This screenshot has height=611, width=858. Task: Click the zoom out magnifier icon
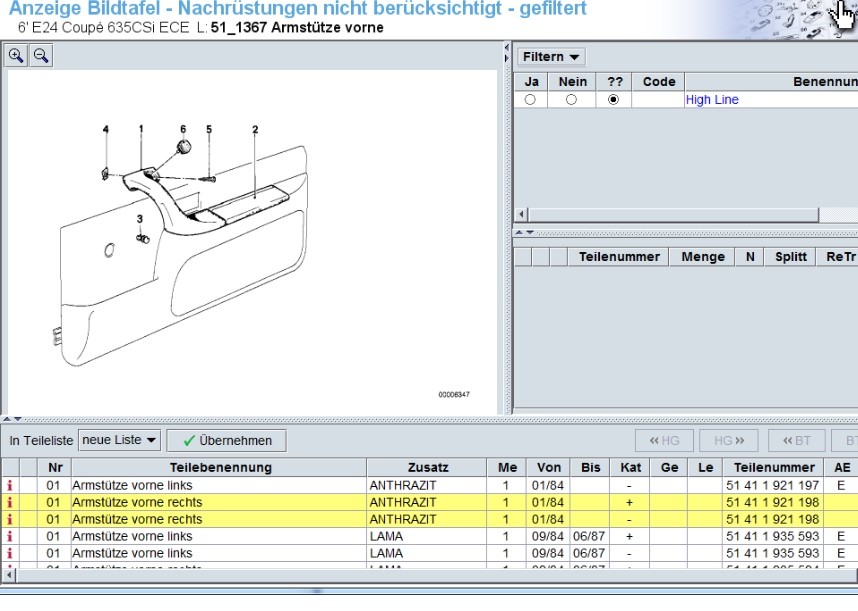(x=41, y=56)
